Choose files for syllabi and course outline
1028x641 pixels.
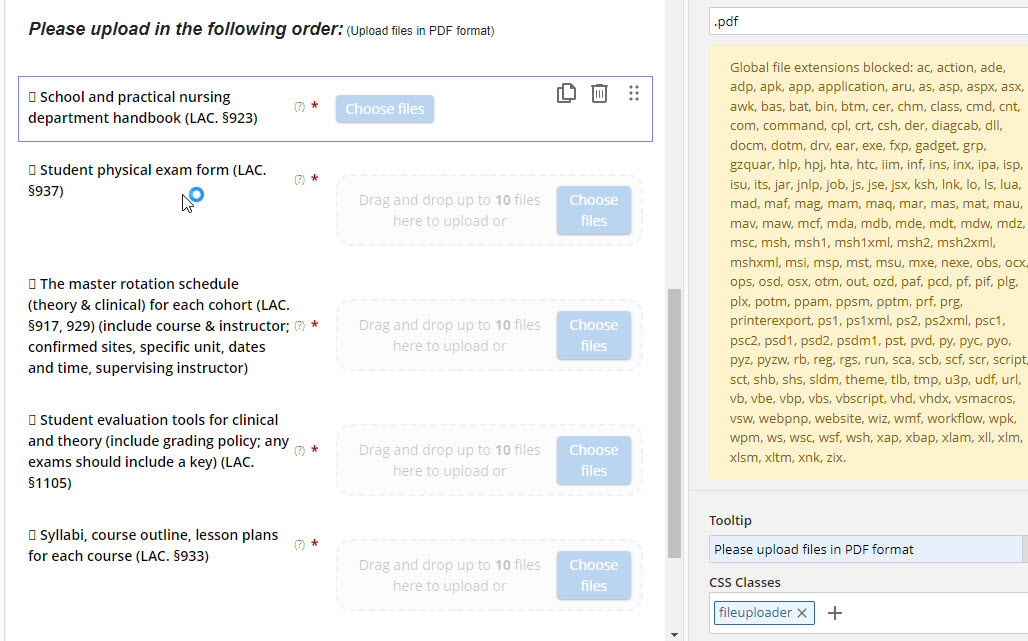tap(593, 575)
